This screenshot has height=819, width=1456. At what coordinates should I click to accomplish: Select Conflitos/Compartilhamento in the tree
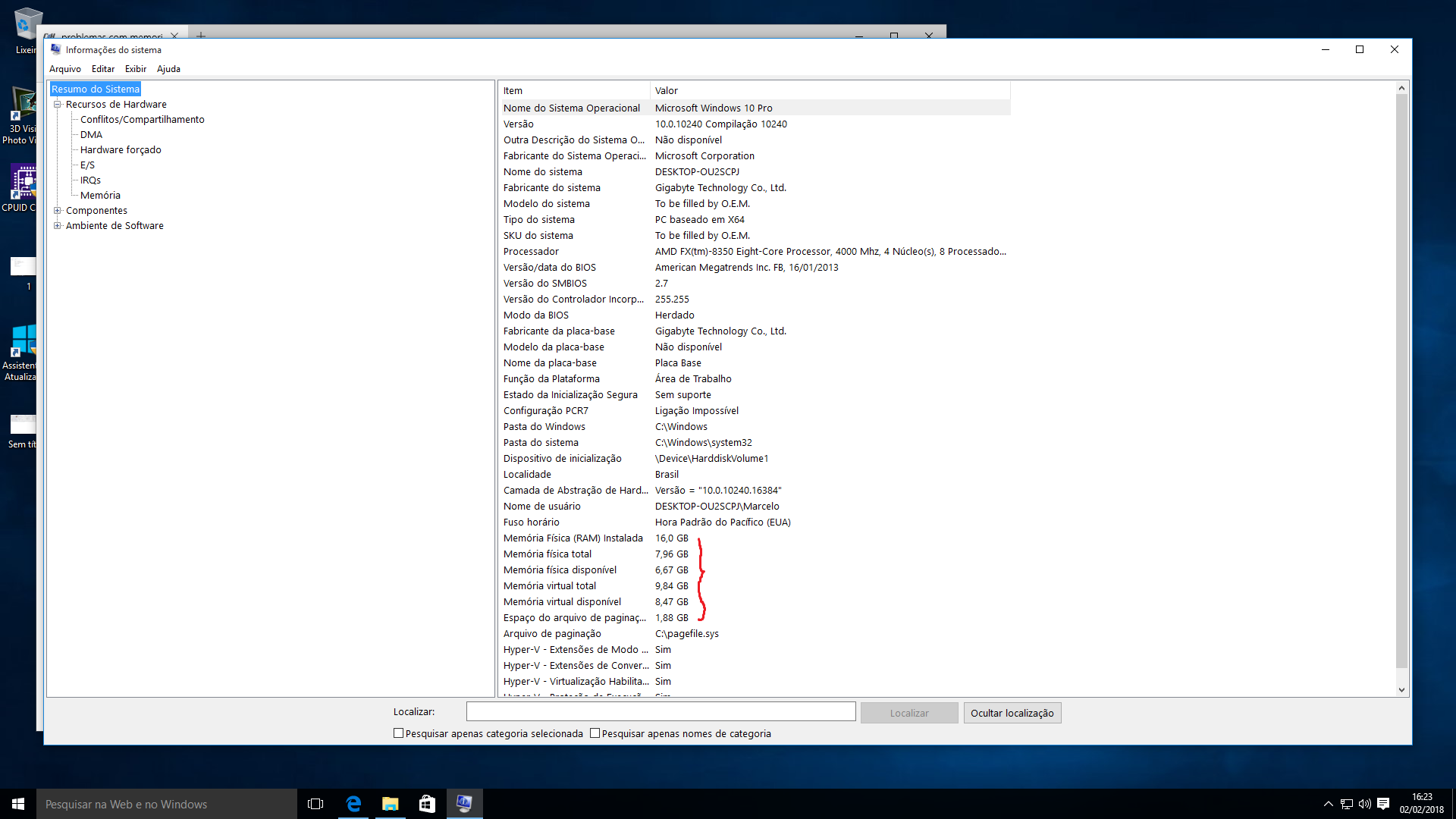pyautogui.click(x=143, y=120)
